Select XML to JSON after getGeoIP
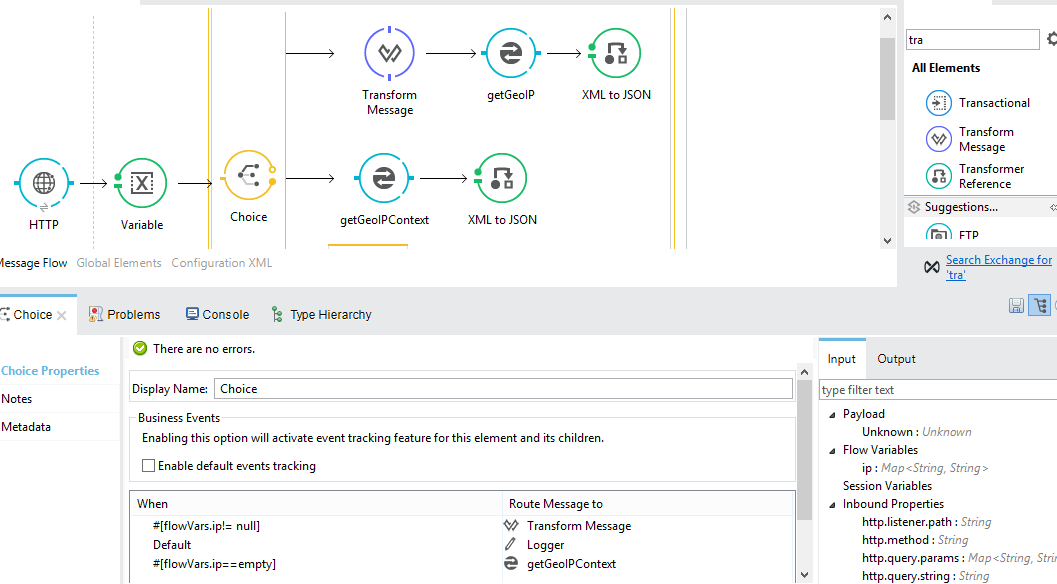Viewport: 1057px width, 584px height. 615,53
